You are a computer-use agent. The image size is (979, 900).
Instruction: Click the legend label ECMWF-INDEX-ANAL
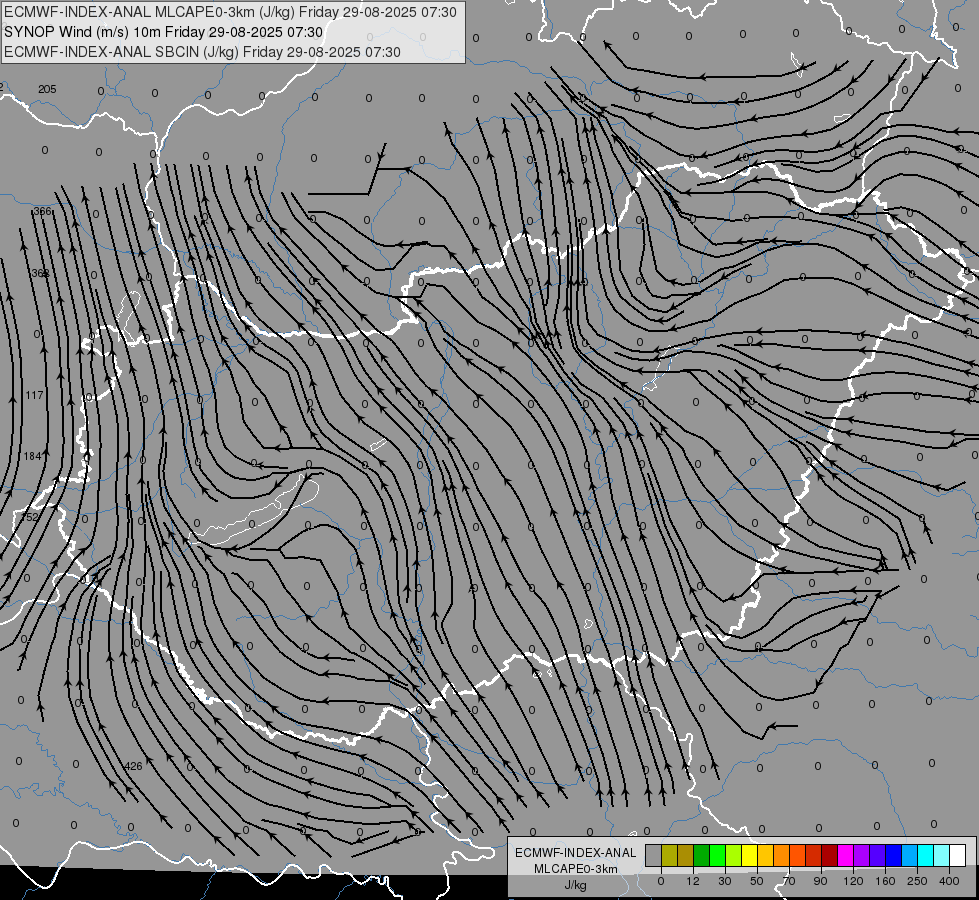(576, 853)
